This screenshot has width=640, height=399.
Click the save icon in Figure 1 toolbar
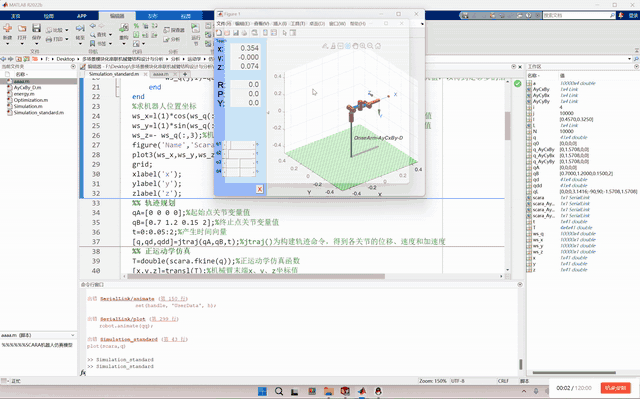tap(236, 33)
